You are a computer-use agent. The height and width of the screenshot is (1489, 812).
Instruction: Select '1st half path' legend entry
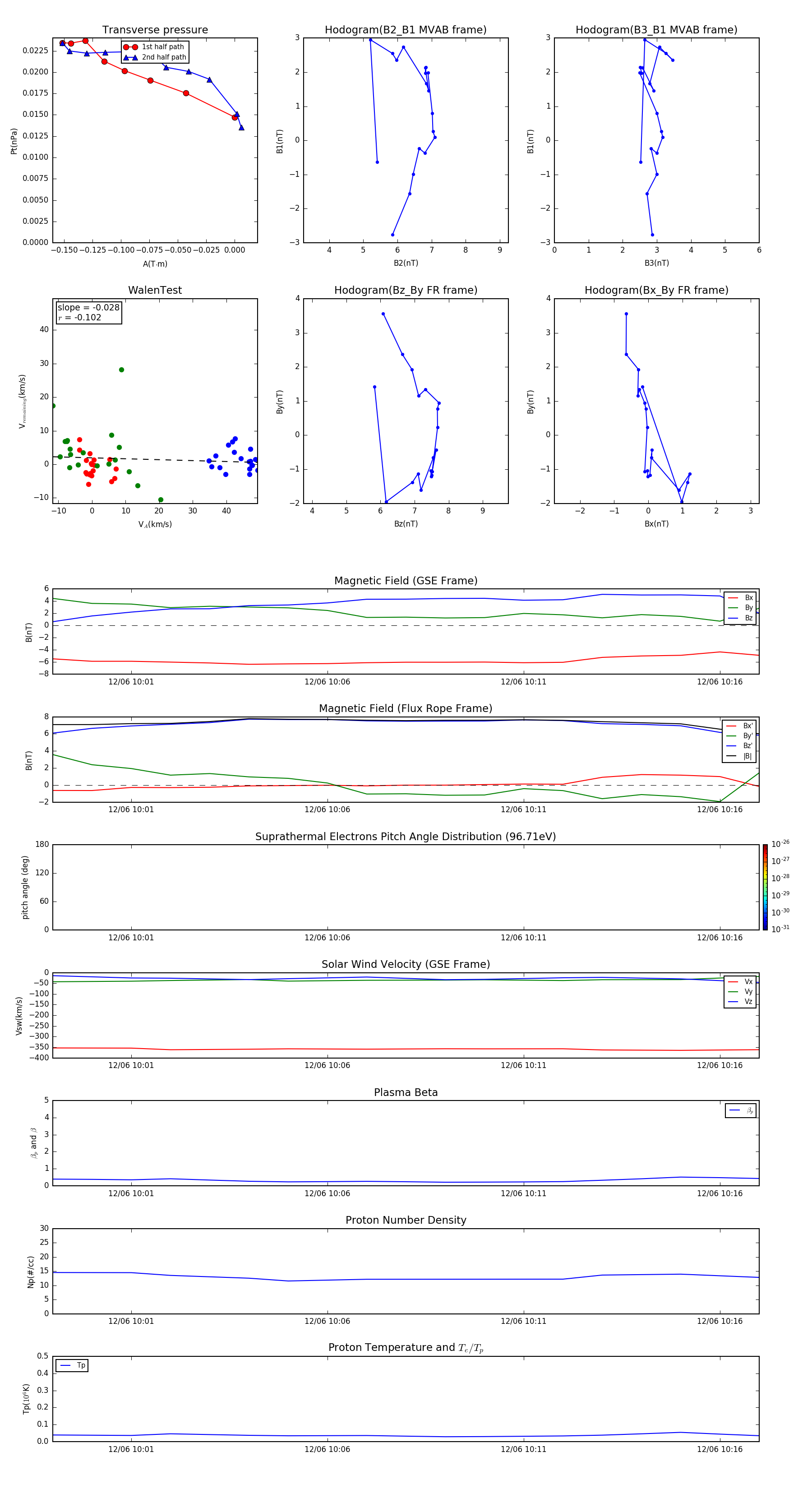pos(154,47)
